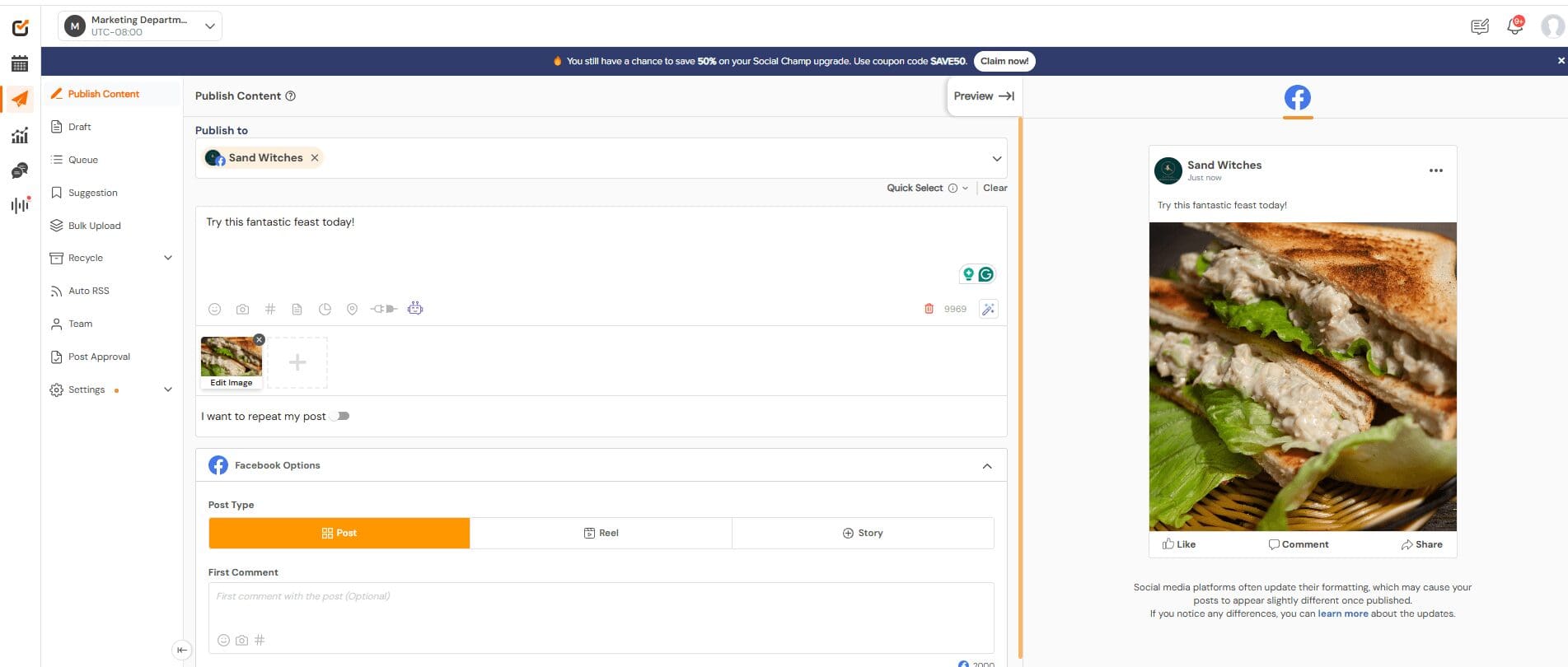The width and height of the screenshot is (1568, 667).
Task: Open the Marketing Department workspace dropdown
Action: pyautogui.click(x=140, y=26)
